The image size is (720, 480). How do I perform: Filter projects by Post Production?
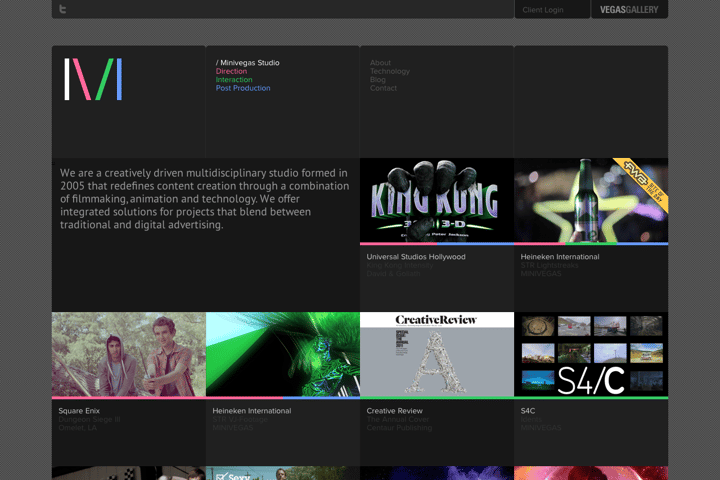click(243, 88)
